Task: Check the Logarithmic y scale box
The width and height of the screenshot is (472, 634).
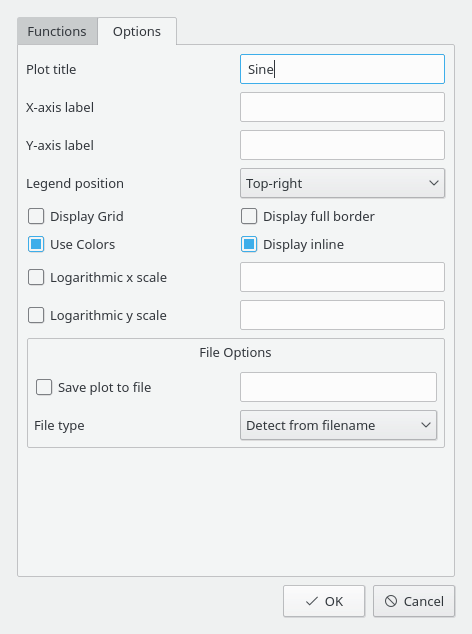Action: point(36,315)
